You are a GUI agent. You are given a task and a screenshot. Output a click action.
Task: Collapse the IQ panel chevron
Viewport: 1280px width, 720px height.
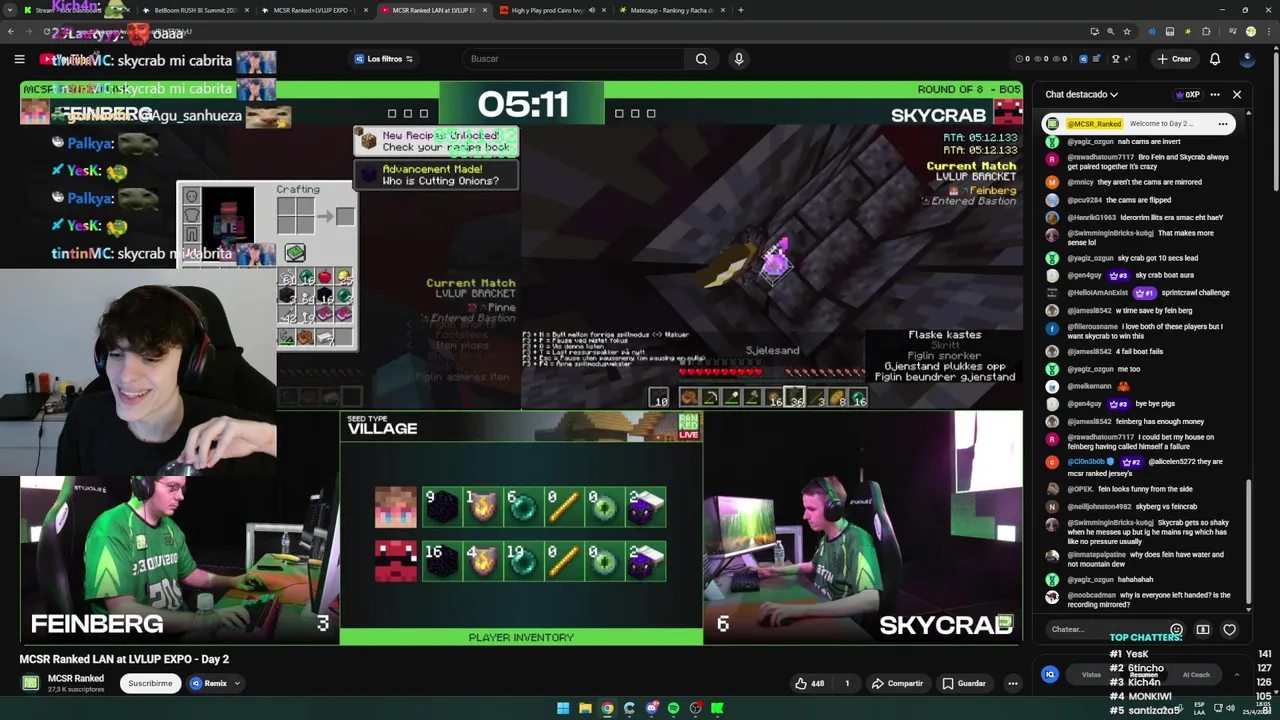(x=1237, y=674)
